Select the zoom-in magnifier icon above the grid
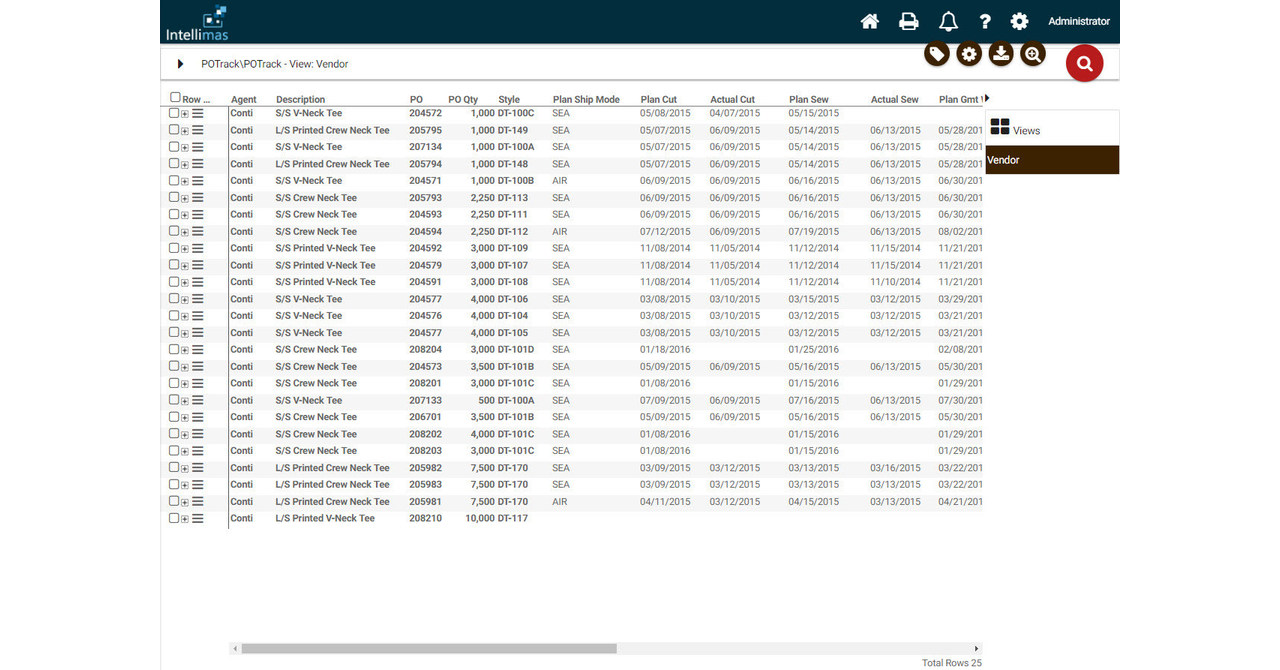This screenshot has width=1280, height=670. pyautogui.click(x=1033, y=54)
